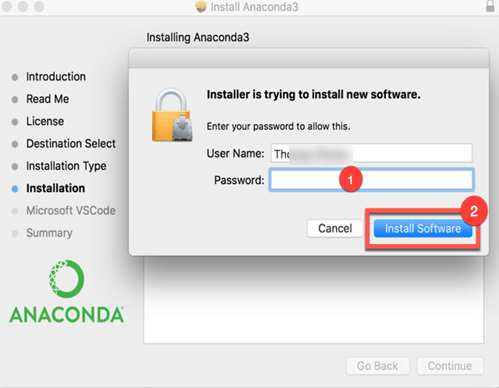Focus the Password input field
The height and width of the screenshot is (388, 499).
point(371,180)
